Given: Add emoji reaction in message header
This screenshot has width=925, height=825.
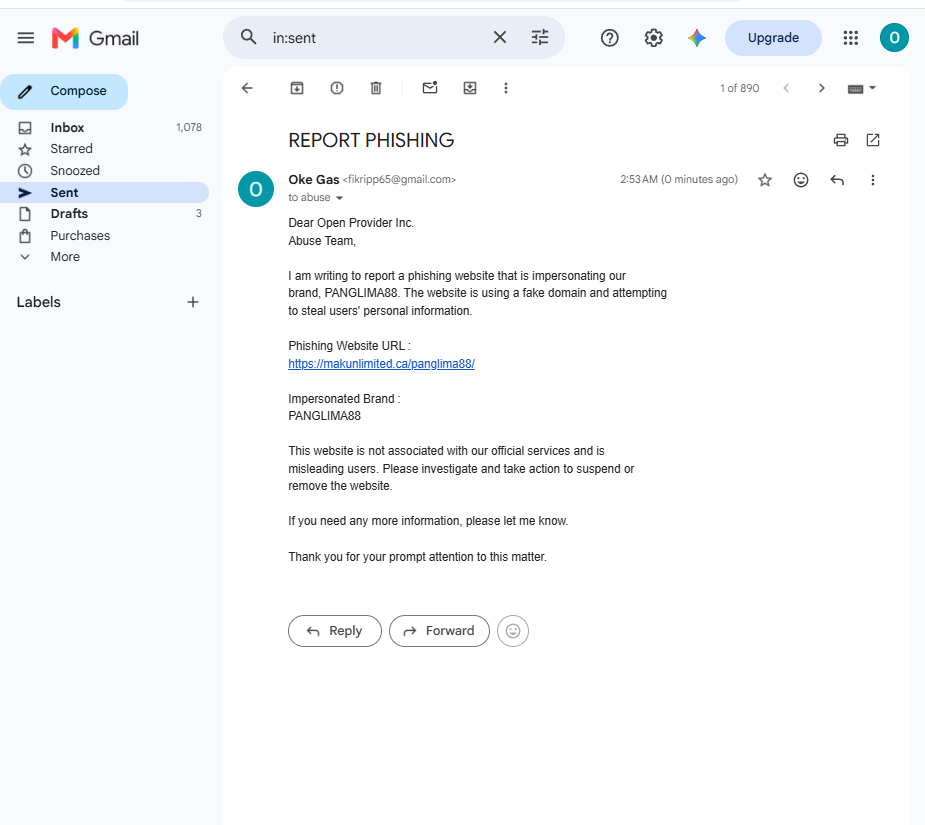Looking at the screenshot, I should point(801,180).
